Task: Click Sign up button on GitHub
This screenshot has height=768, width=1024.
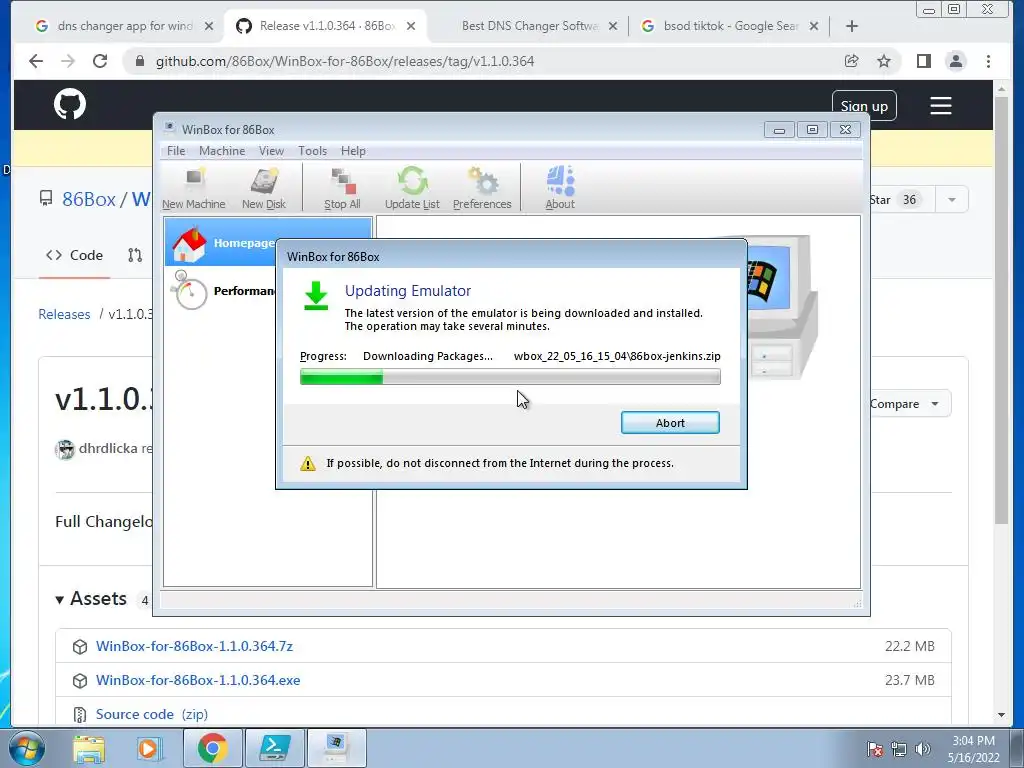Action: pyautogui.click(x=864, y=106)
